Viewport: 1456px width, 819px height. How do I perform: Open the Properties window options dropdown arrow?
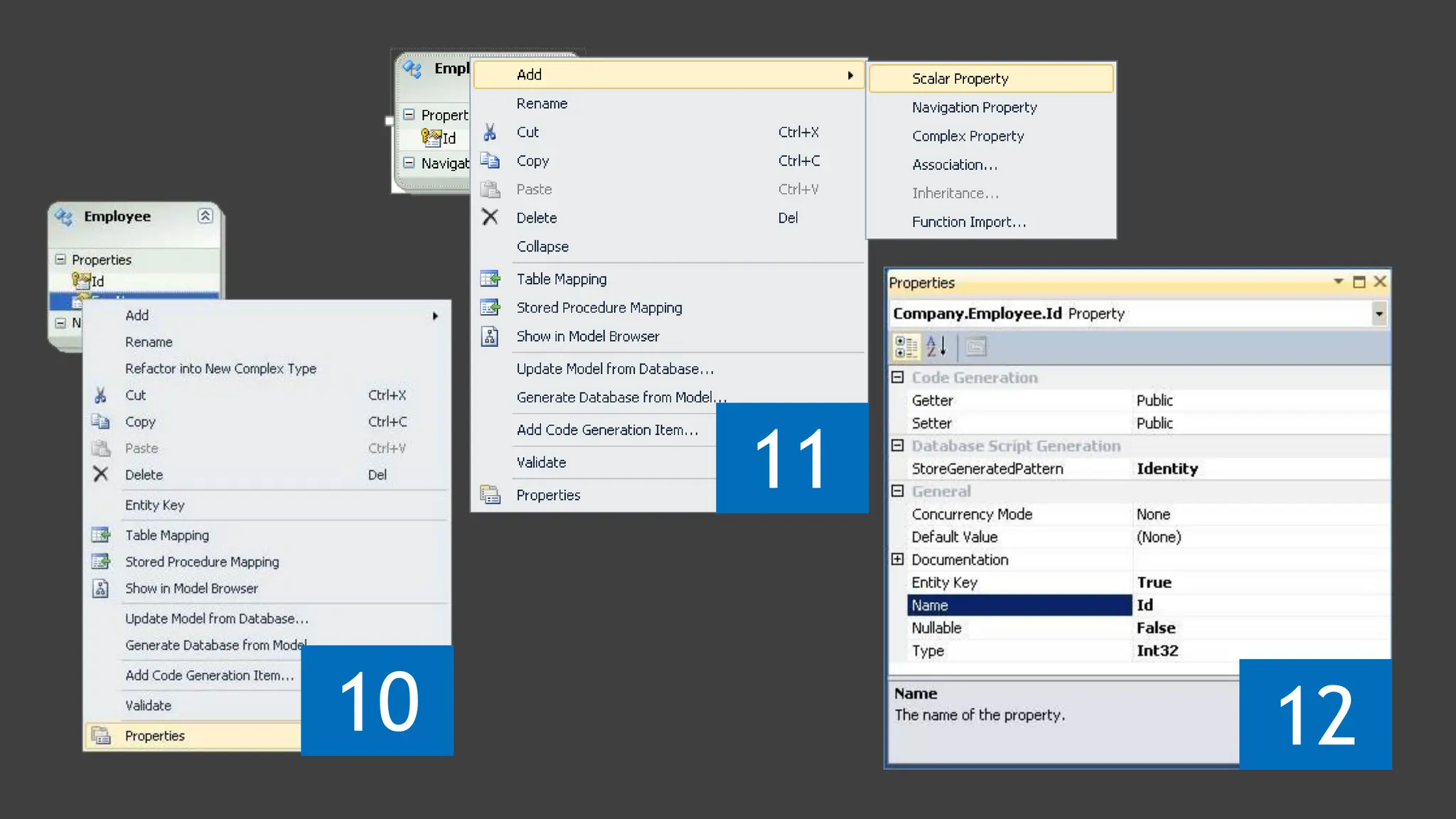(x=1338, y=282)
